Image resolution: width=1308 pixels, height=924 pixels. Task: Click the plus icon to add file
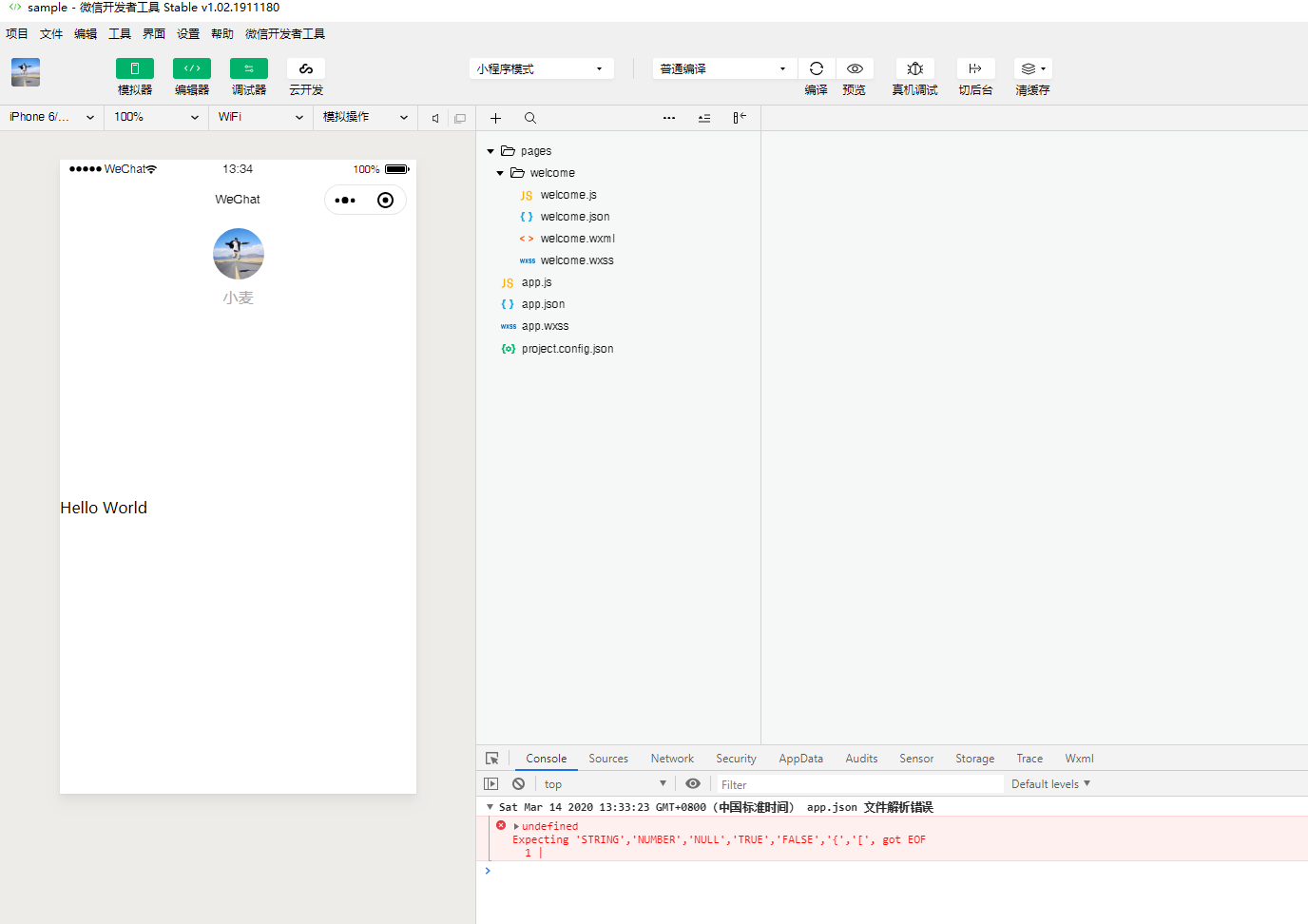coord(495,118)
